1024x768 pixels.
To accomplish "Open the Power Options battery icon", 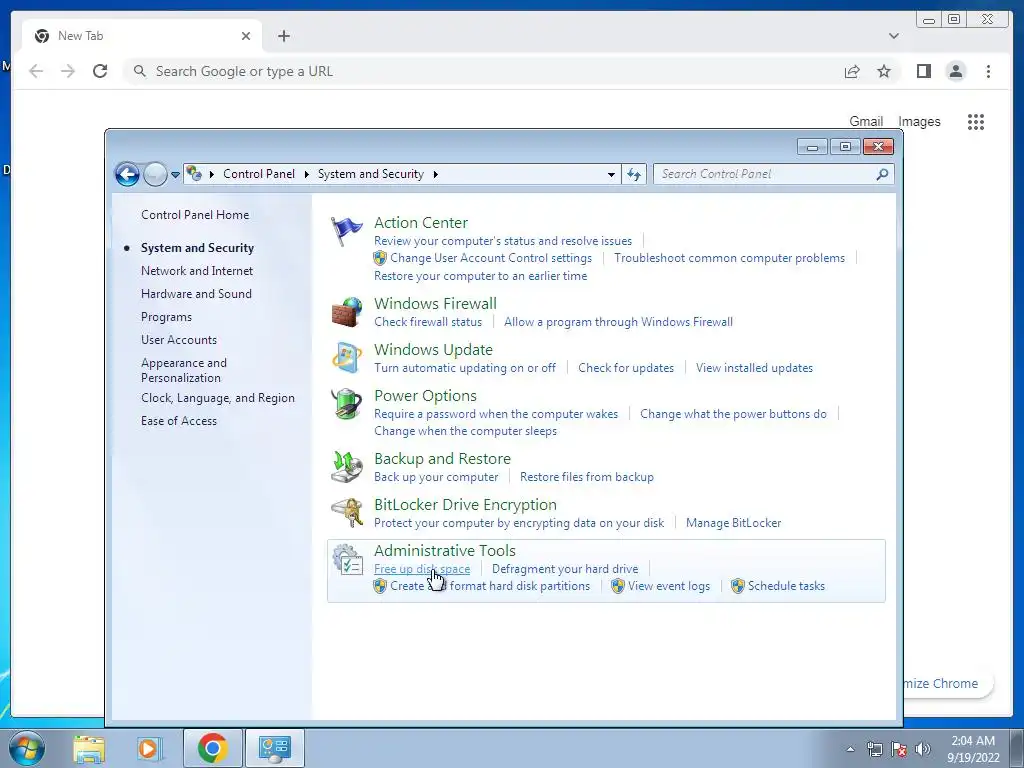I will pyautogui.click(x=346, y=404).
